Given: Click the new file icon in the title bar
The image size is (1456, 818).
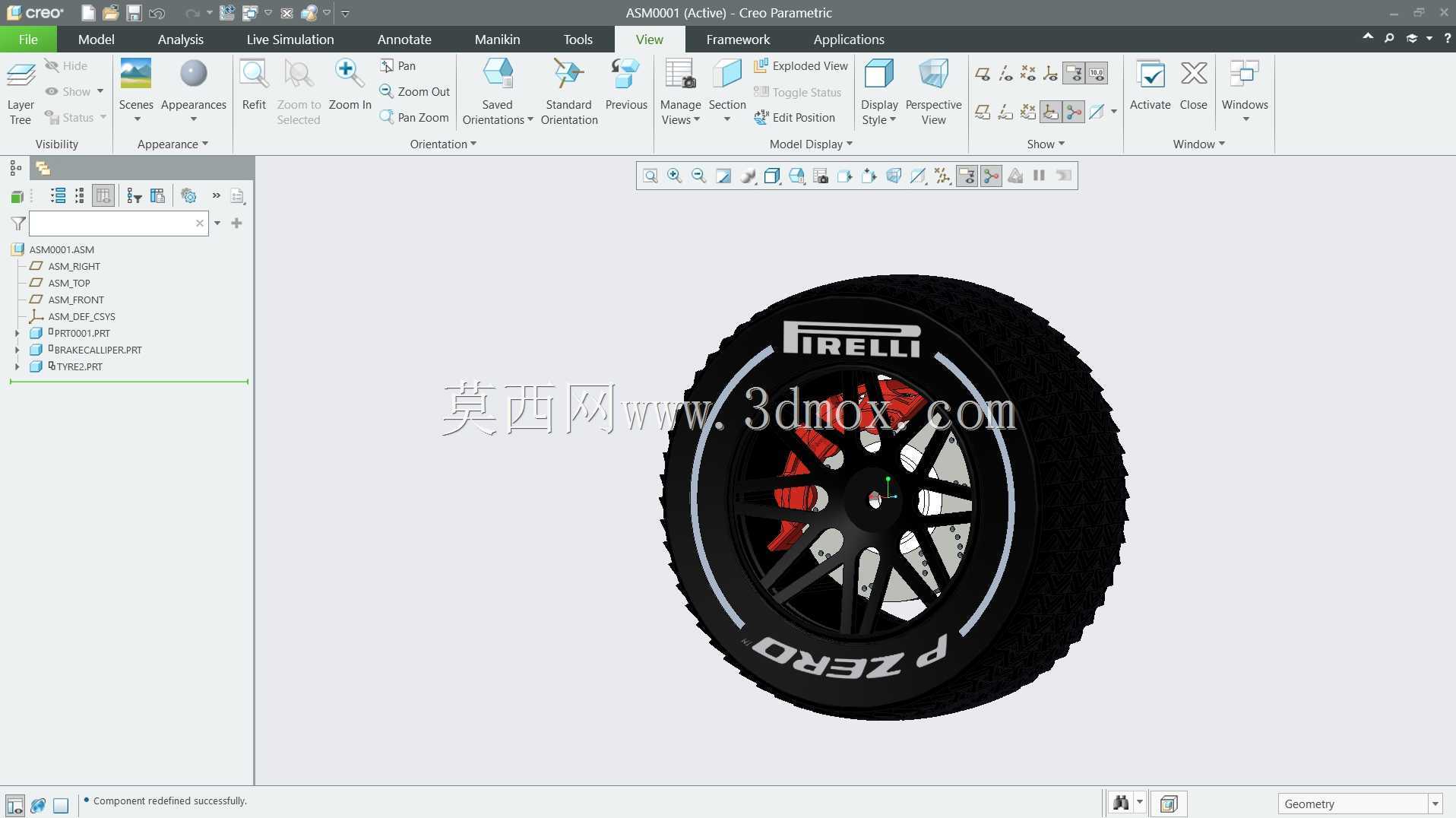Looking at the screenshot, I should pos(88,13).
